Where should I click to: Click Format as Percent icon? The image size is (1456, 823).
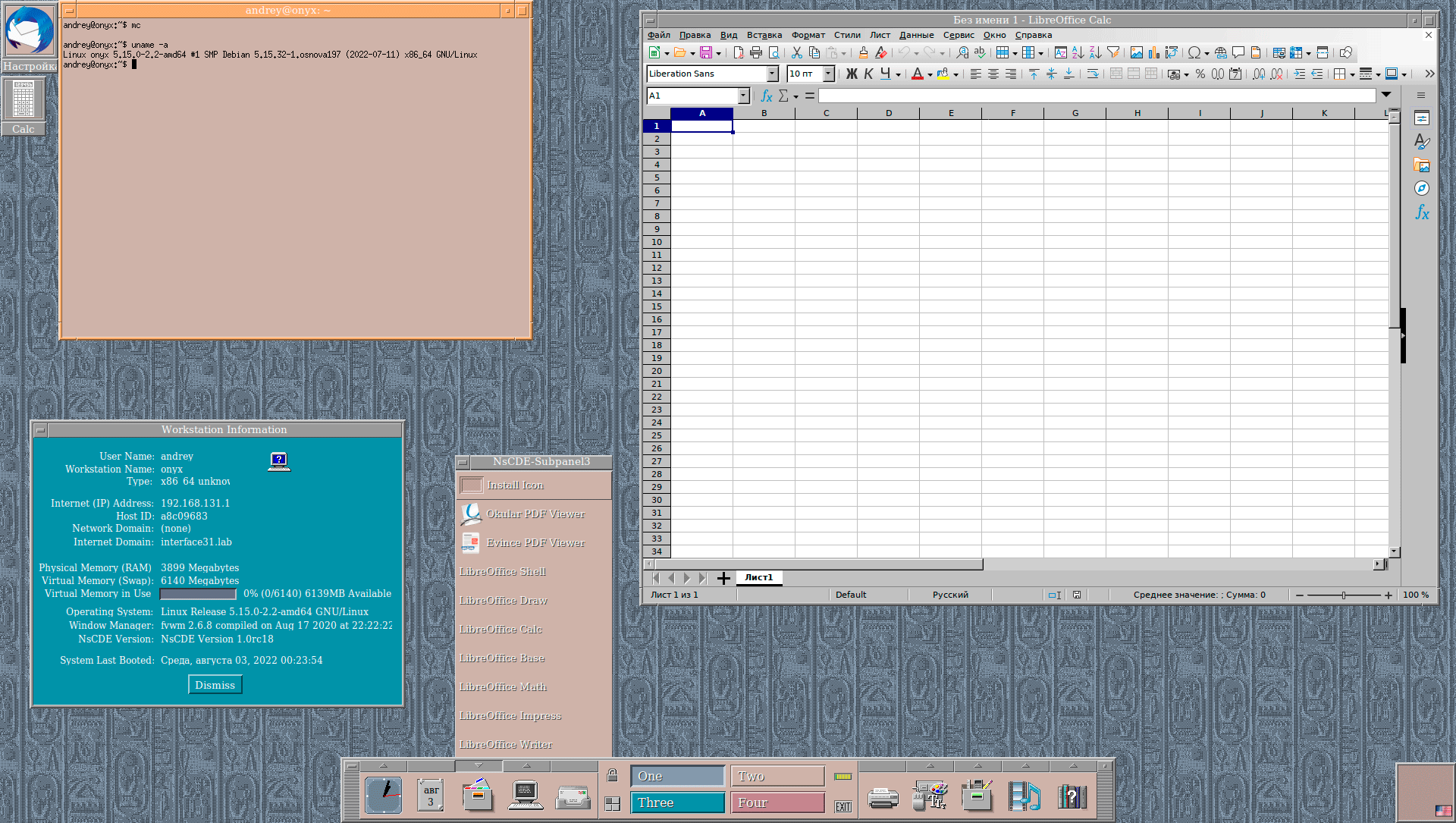[1200, 74]
